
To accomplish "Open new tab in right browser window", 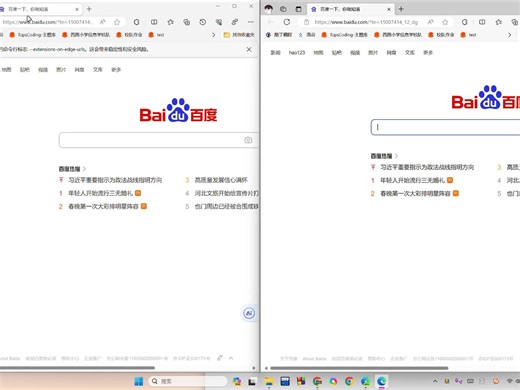I will (x=401, y=9).
